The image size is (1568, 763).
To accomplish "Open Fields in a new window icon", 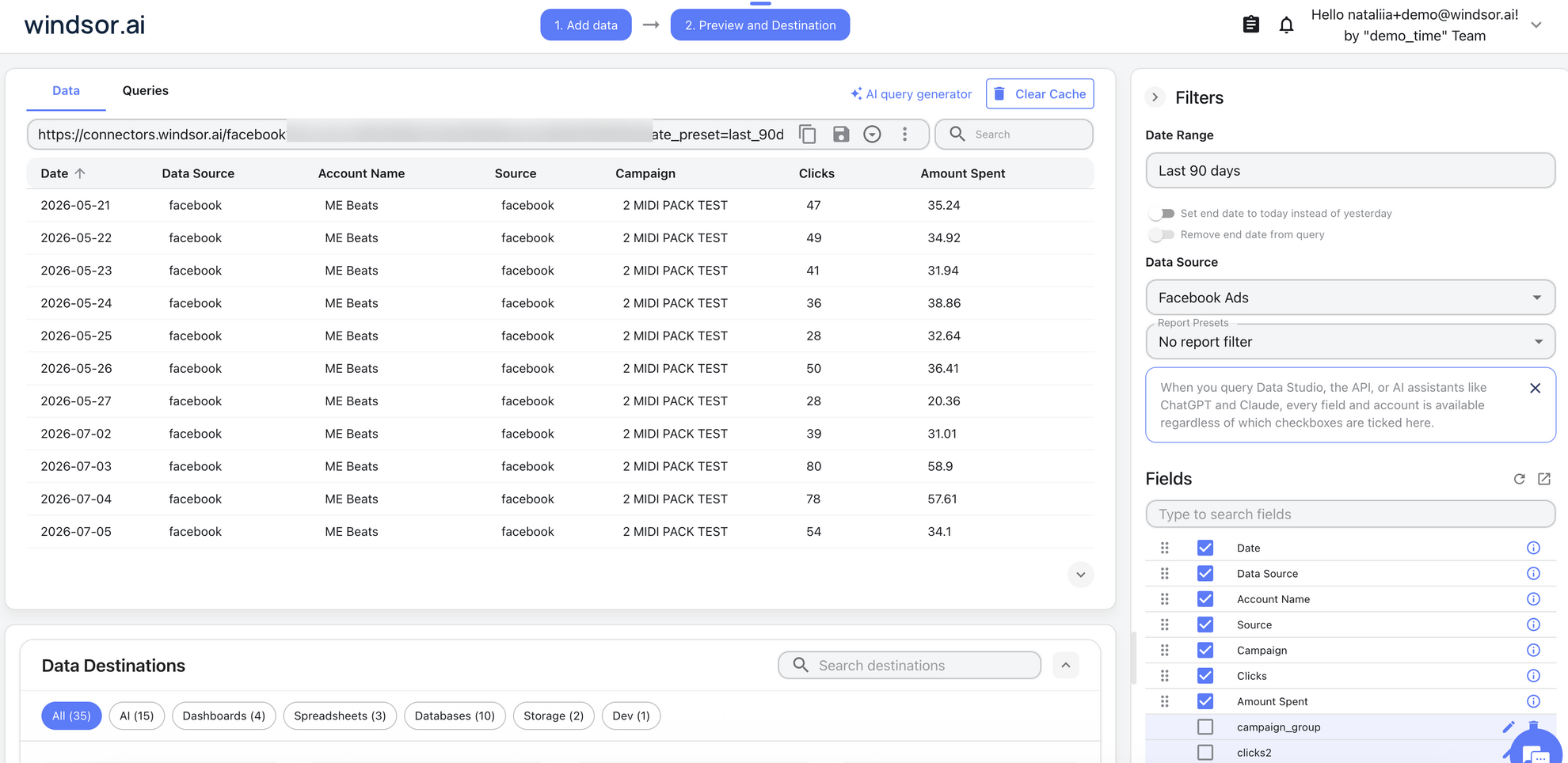I will point(1544,479).
